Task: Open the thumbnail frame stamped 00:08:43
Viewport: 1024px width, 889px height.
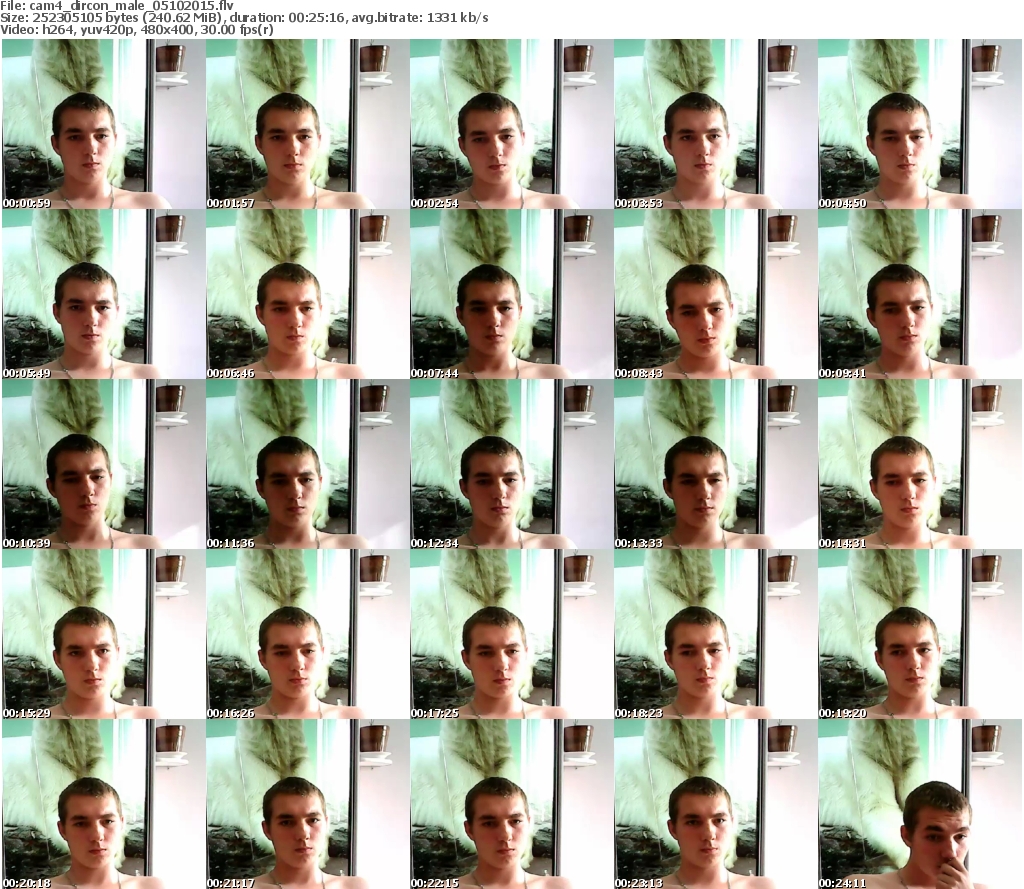Action: click(x=715, y=294)
